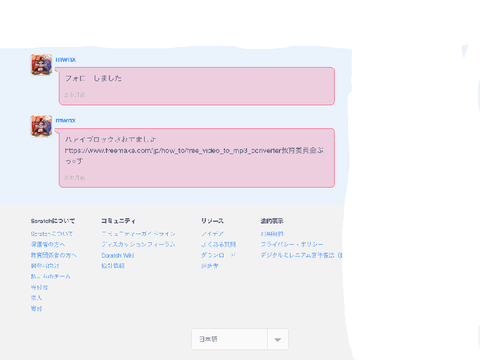
Task: Open the デジタルミレニアム著作権法 link
Action: click(301, 255)
